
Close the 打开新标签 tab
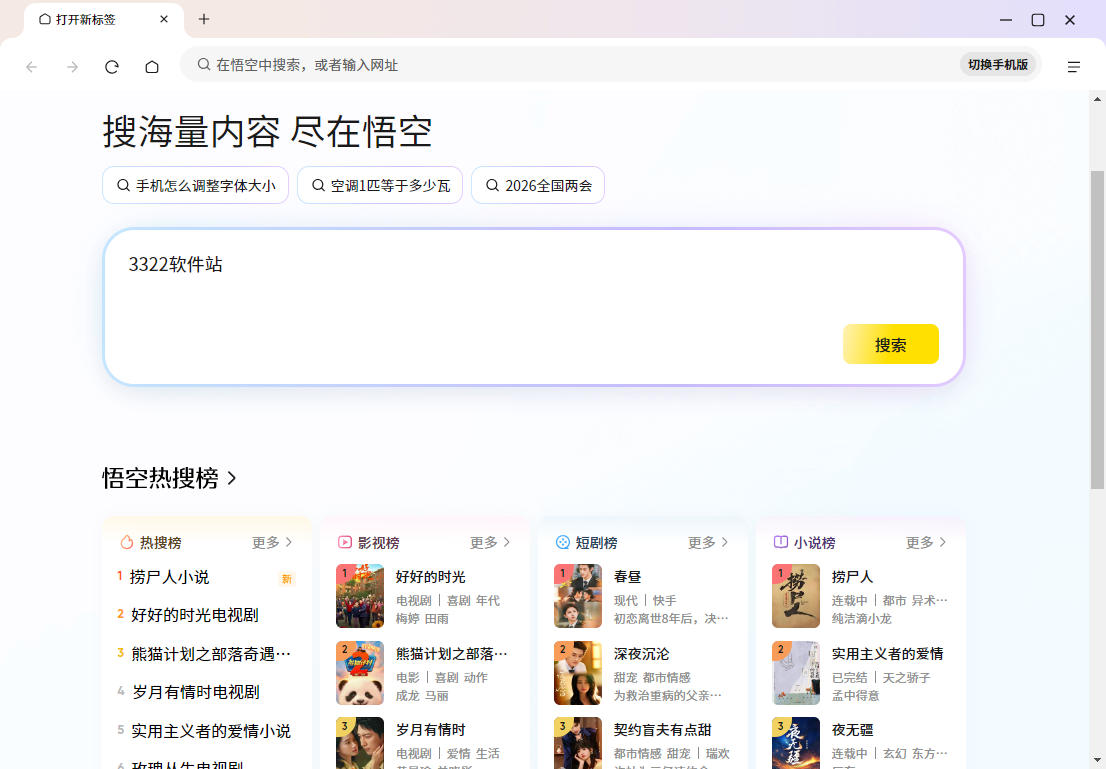pyautogui.click(x=164, y=19)
